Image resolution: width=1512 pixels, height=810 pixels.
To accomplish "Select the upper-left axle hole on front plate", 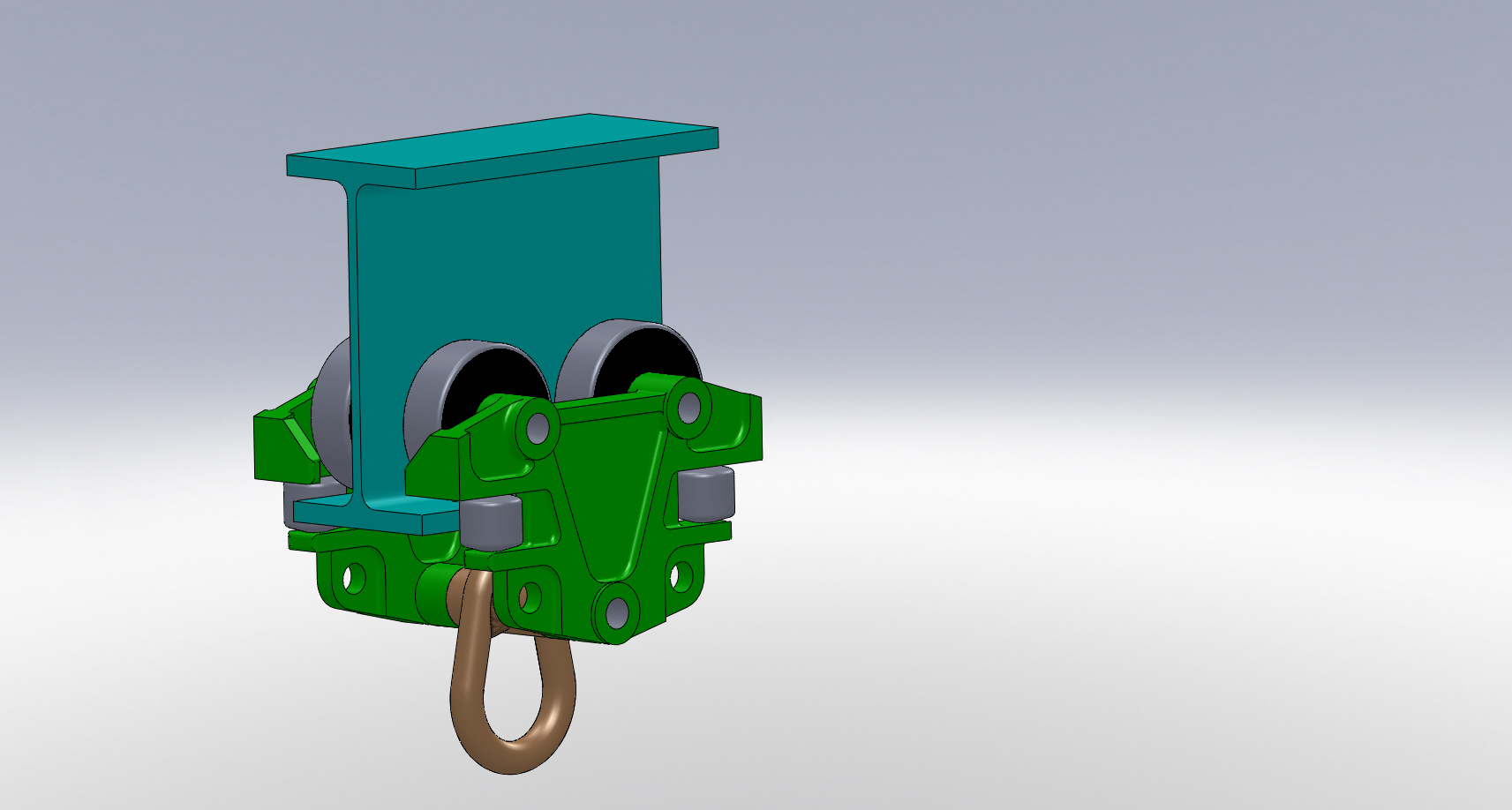I will pyautogui.click(x=538, y=430).
